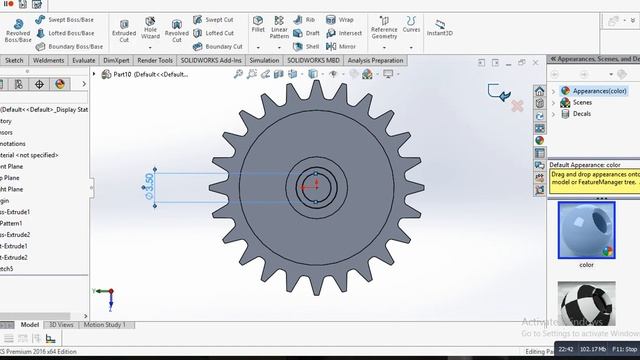Cancel sketch with red X icon

point(517,106)
